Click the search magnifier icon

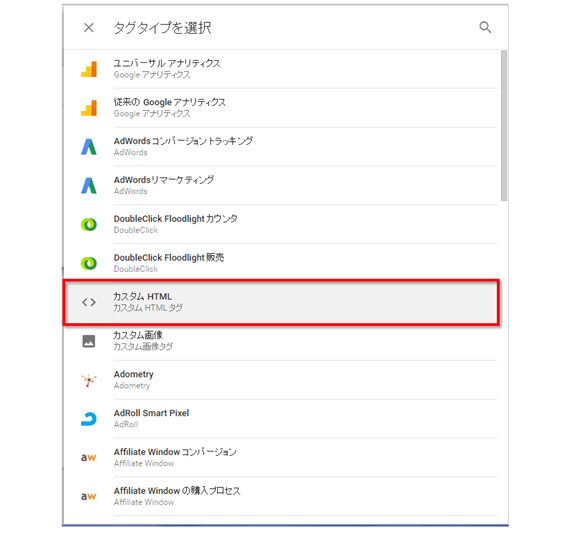485,27
